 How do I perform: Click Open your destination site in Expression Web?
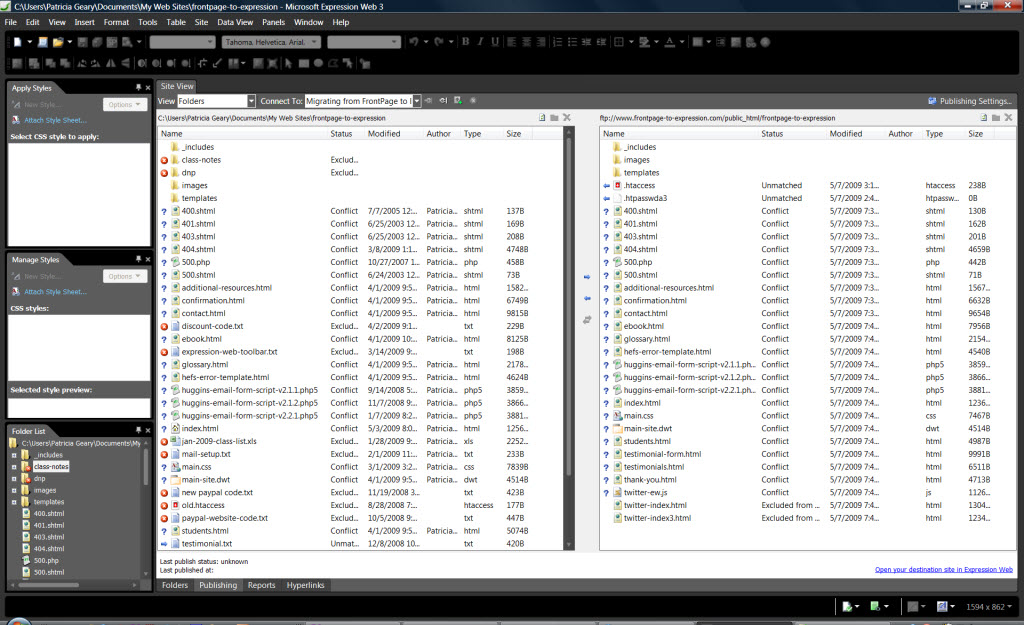click(x=944, y=569)
